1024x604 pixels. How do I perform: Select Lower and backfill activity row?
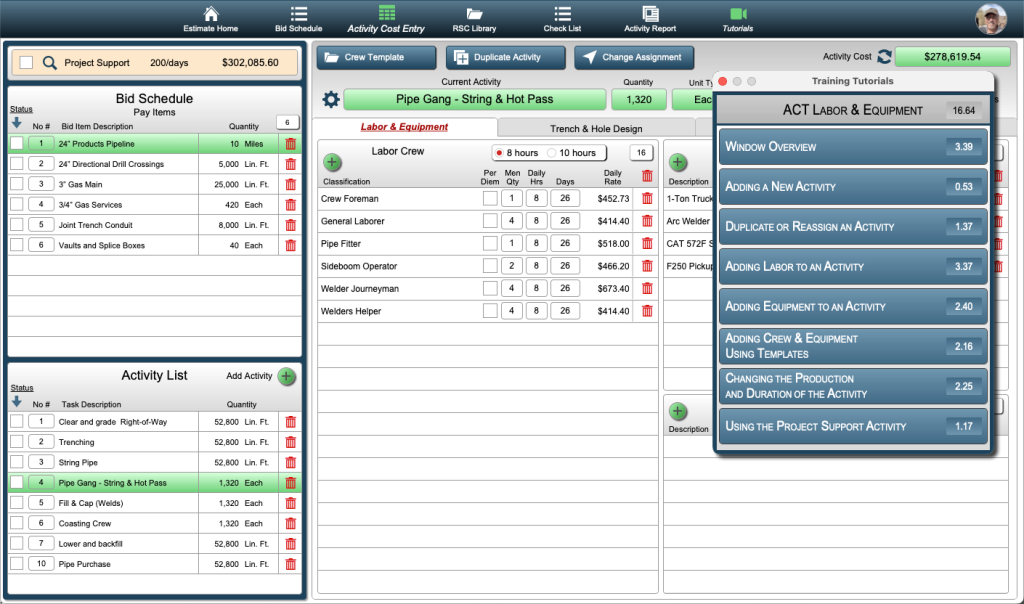point(154,544)
